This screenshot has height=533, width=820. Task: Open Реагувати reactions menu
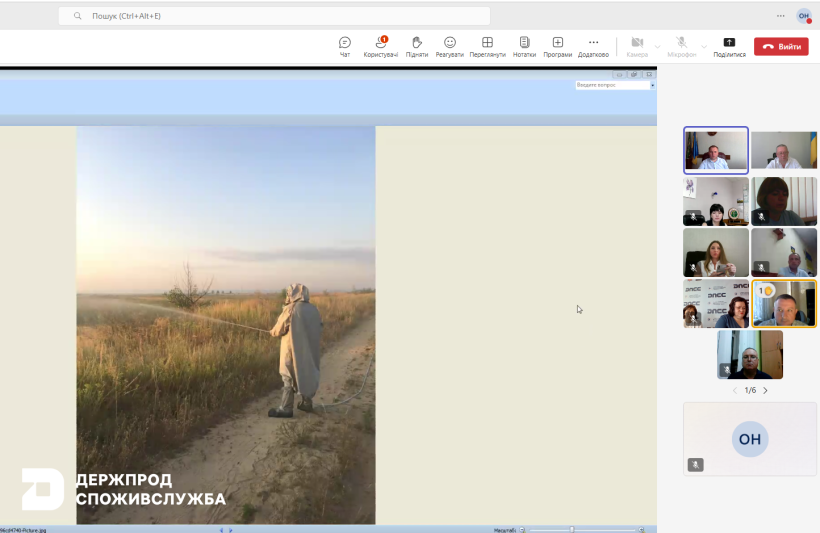[x=450, y=46]
